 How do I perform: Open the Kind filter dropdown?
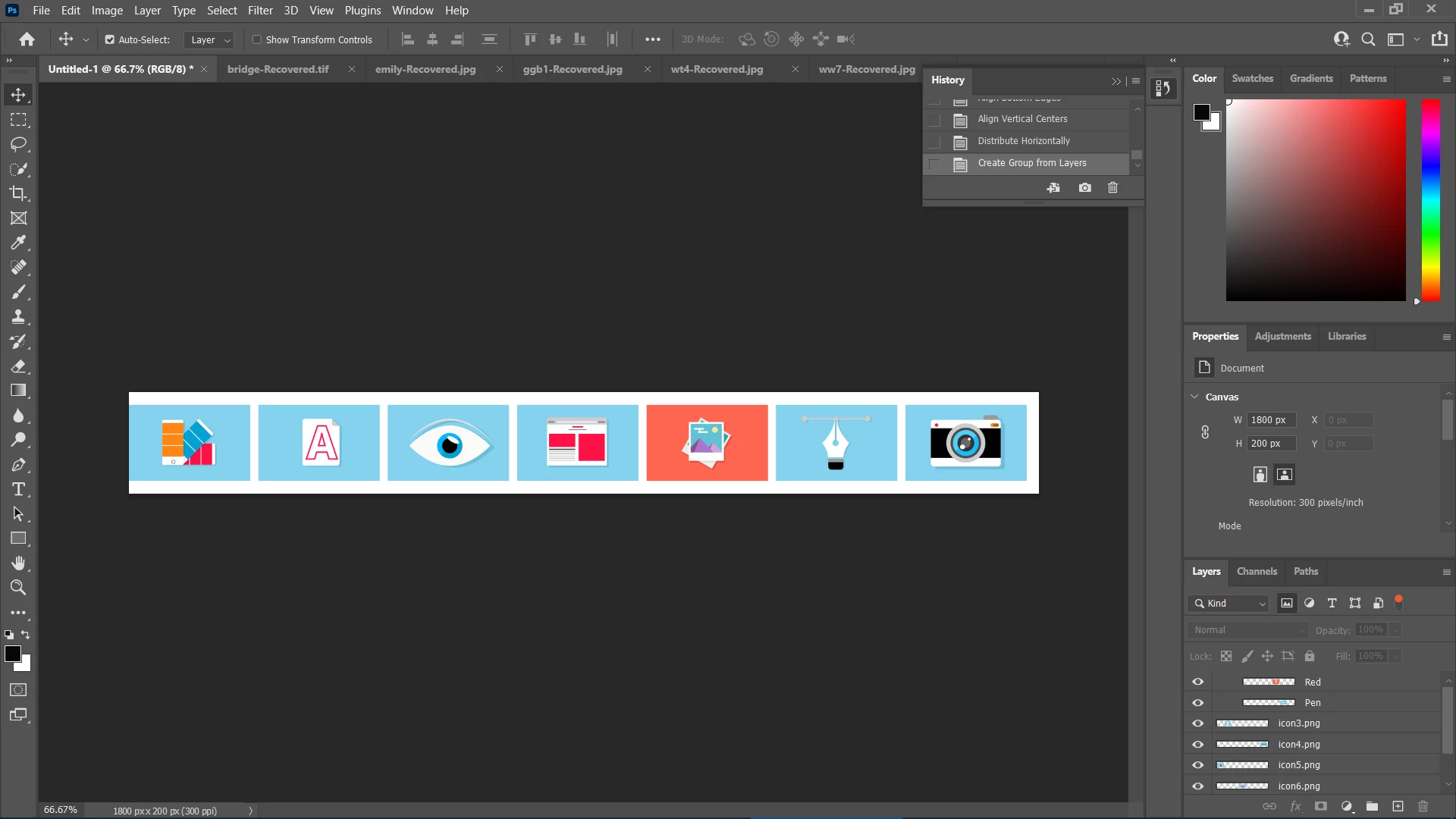pyautogui.click(x=1228, y=604)
